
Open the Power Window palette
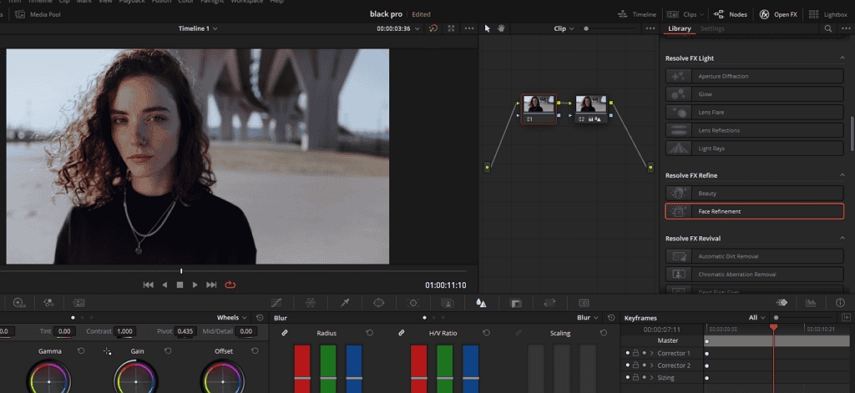point(379,303)
